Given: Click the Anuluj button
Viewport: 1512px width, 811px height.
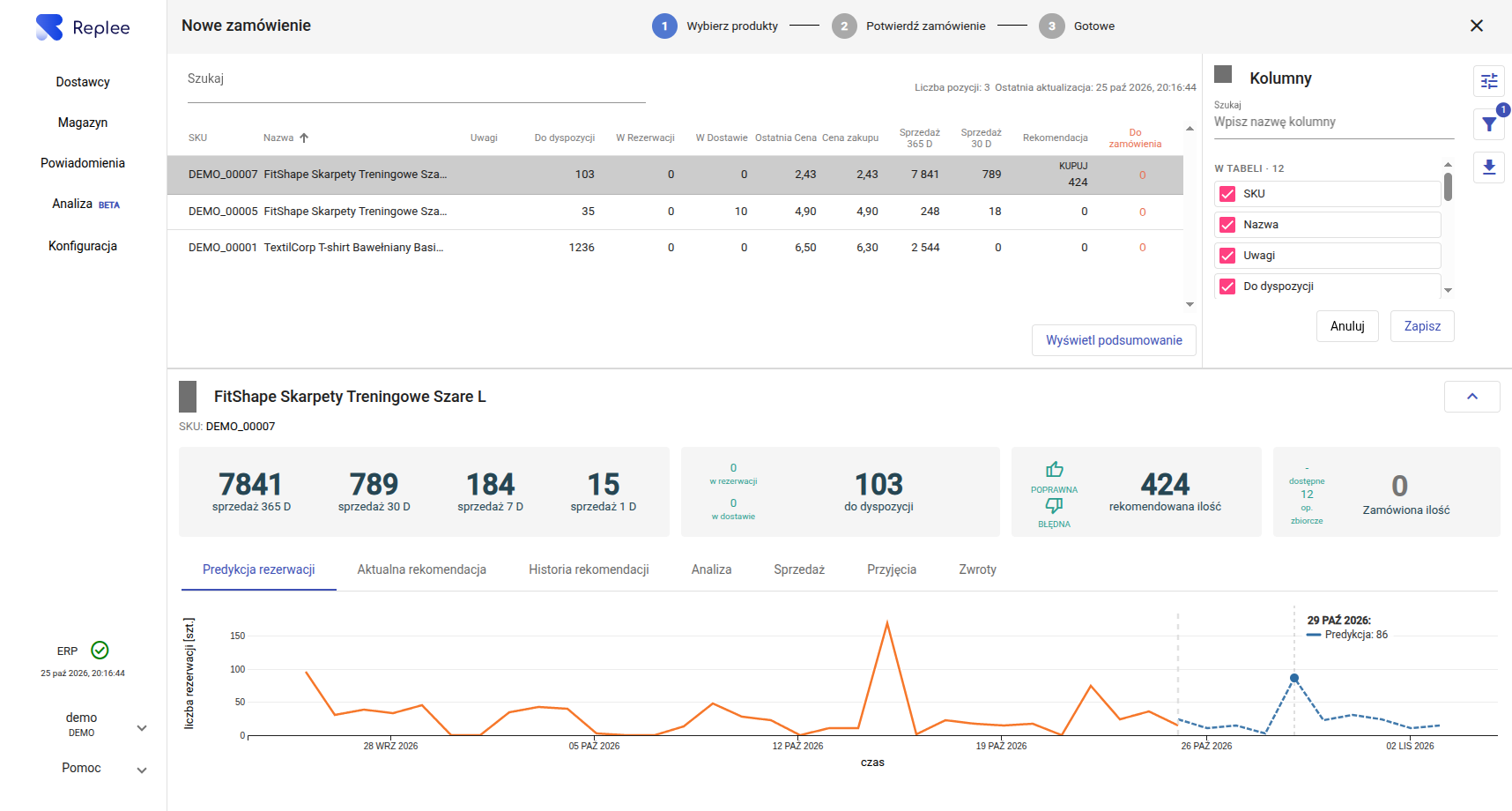Looking at the screenshot, I should point(1347,326).
